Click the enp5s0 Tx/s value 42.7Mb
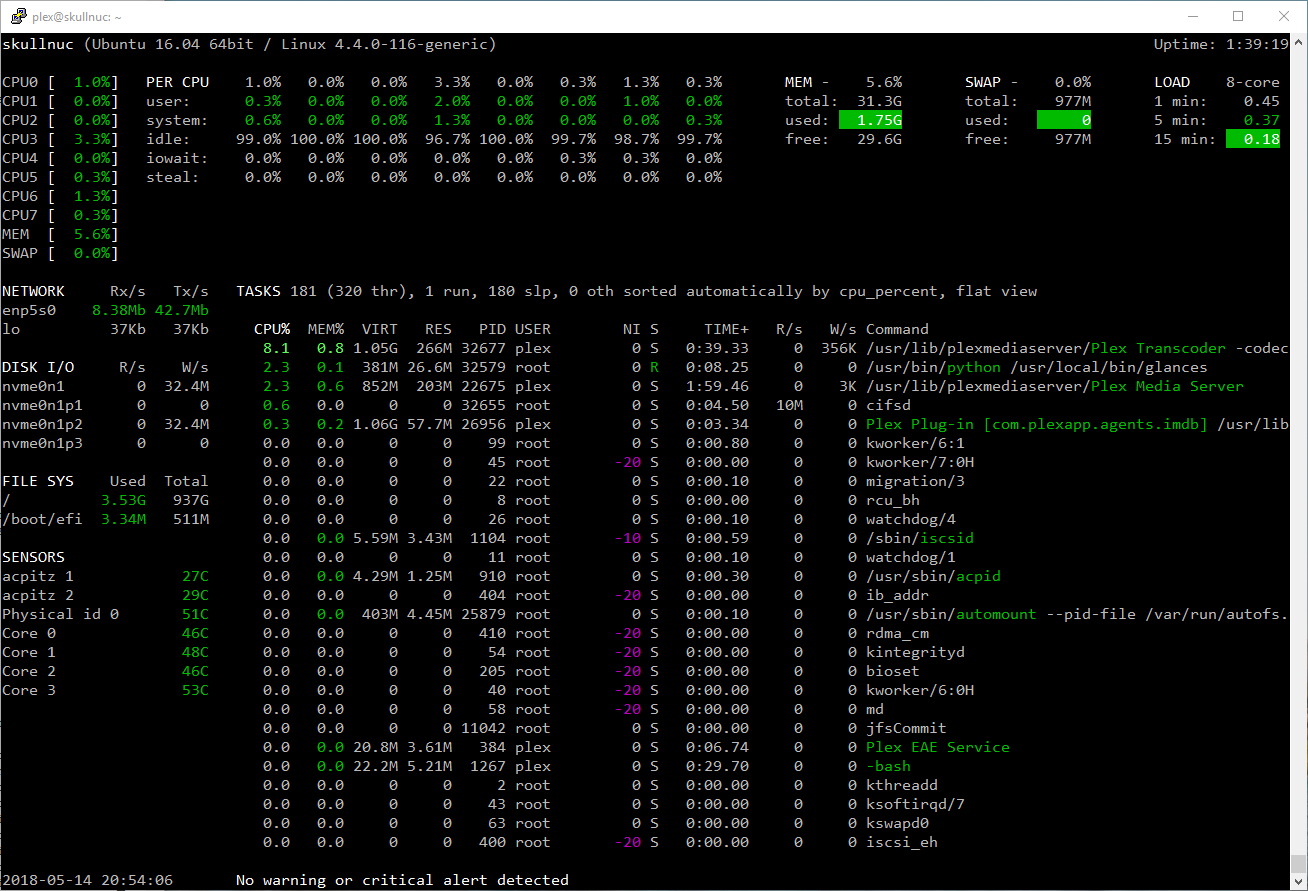Viewport: 1308px width, 891px height. (182, 310)
